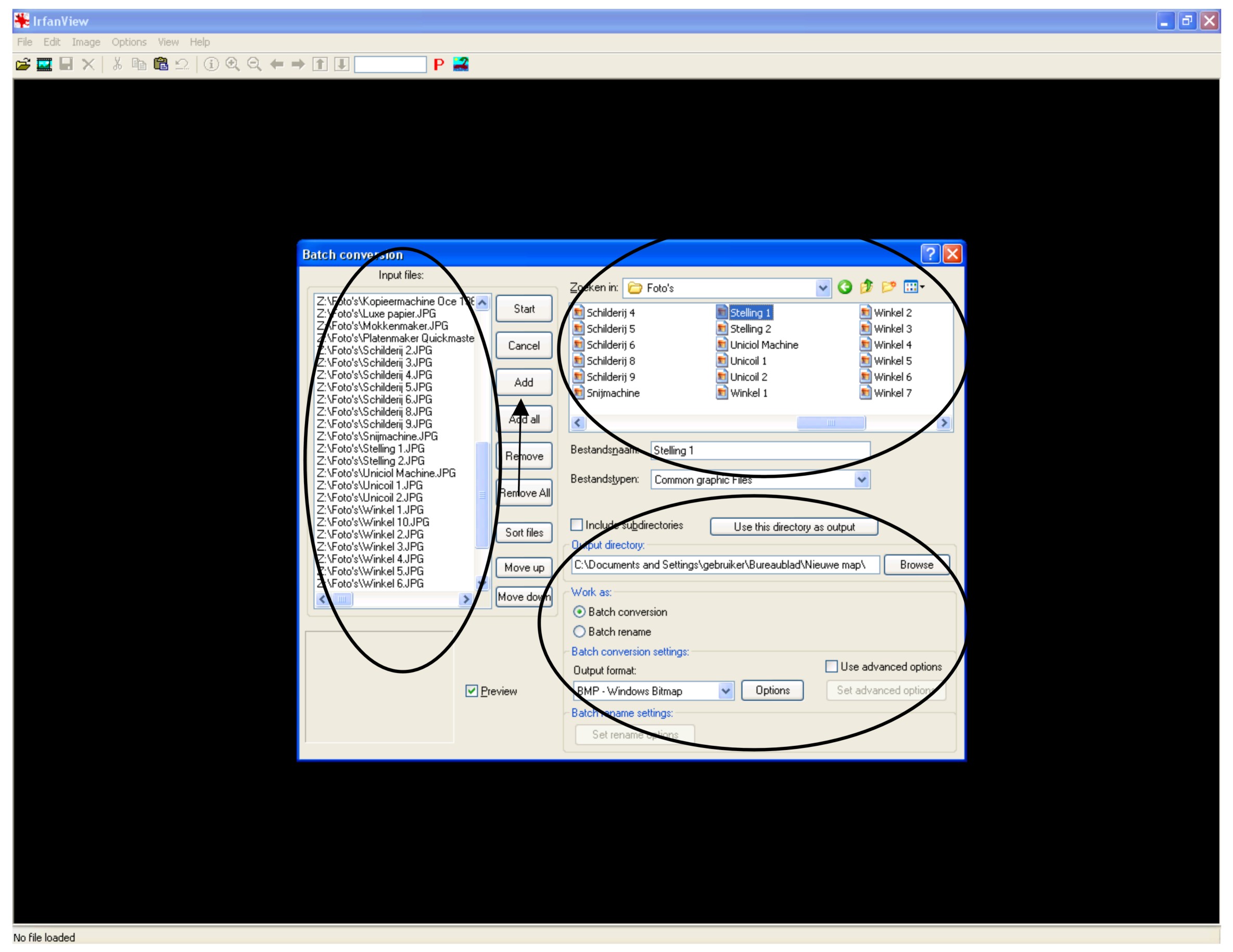
Task: Open the File menu
Action: (25, 42)
